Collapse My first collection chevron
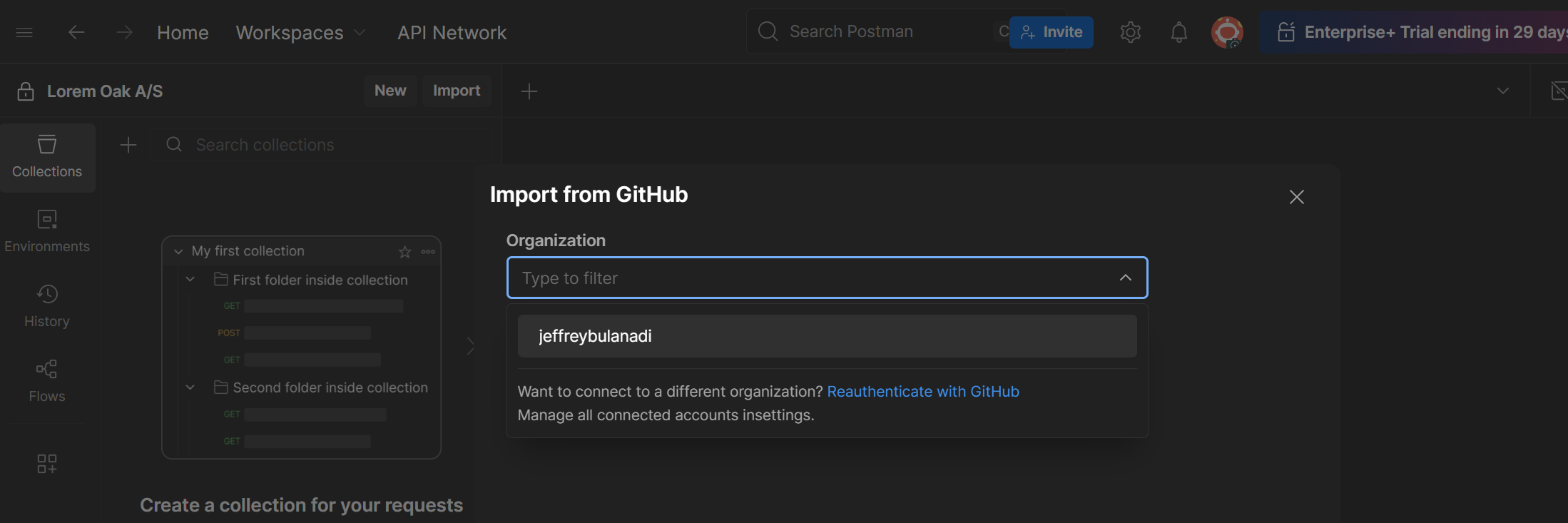Screen dimensions: 1568x523 (x=178, y=251)
